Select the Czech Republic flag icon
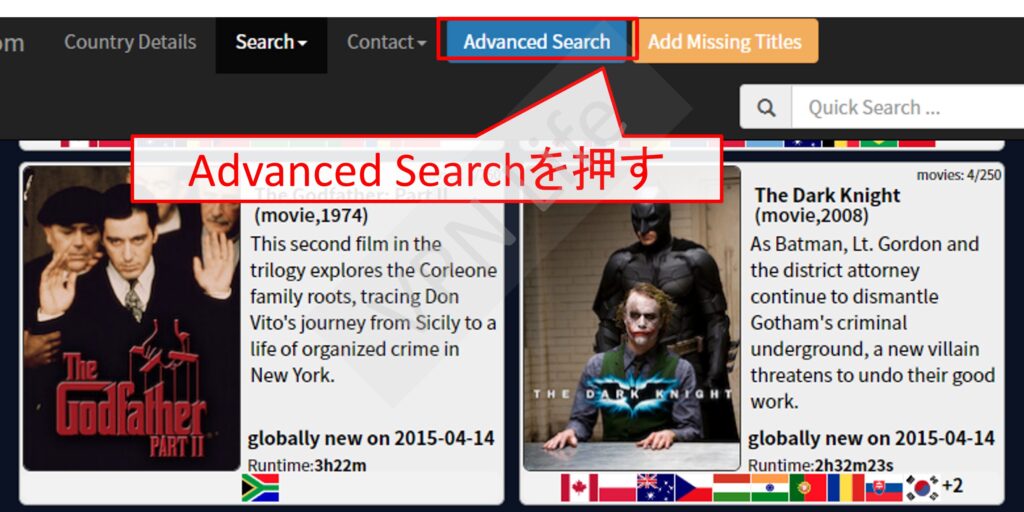This screenshot has height=512, width=1024. 693,488
